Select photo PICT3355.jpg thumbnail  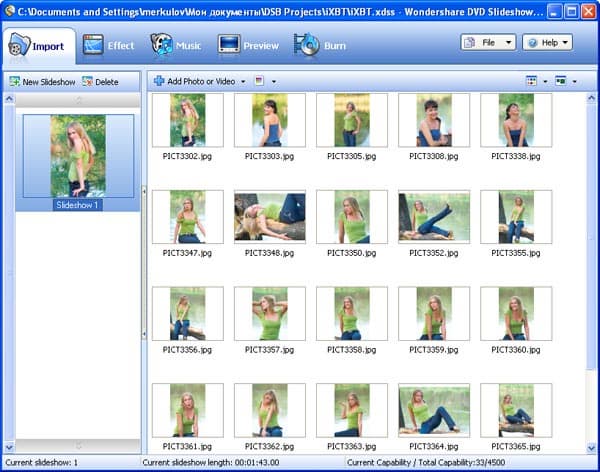516,217
